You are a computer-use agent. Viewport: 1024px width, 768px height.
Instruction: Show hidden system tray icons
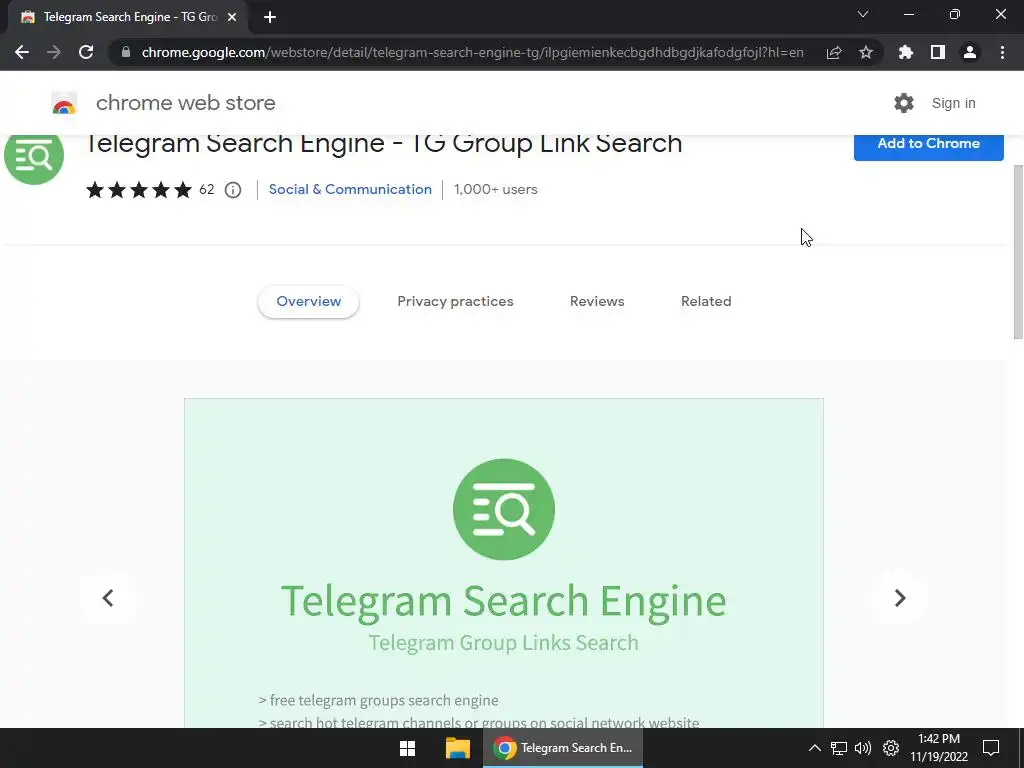[x=814, y=748]
